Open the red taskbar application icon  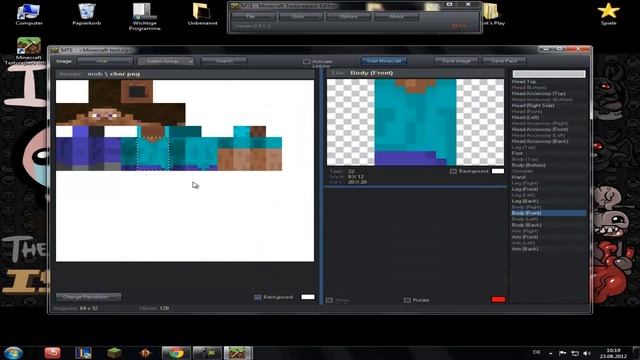(52, 353)
